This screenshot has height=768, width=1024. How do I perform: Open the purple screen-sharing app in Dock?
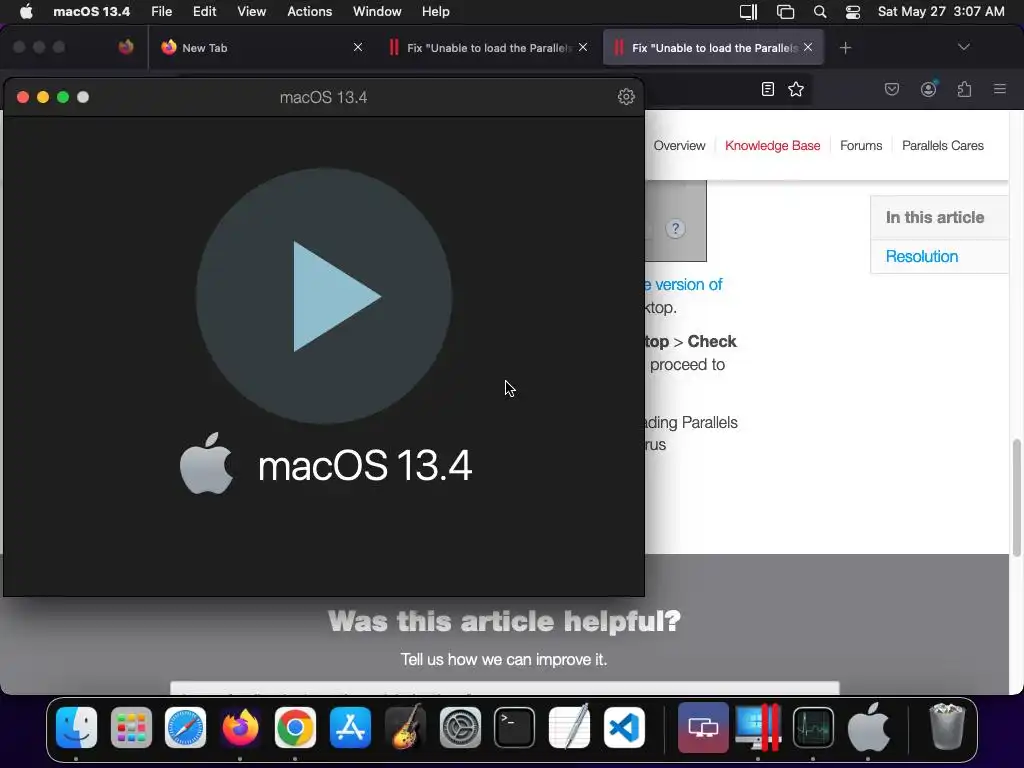pyautogui.click(x=703, y=727)
